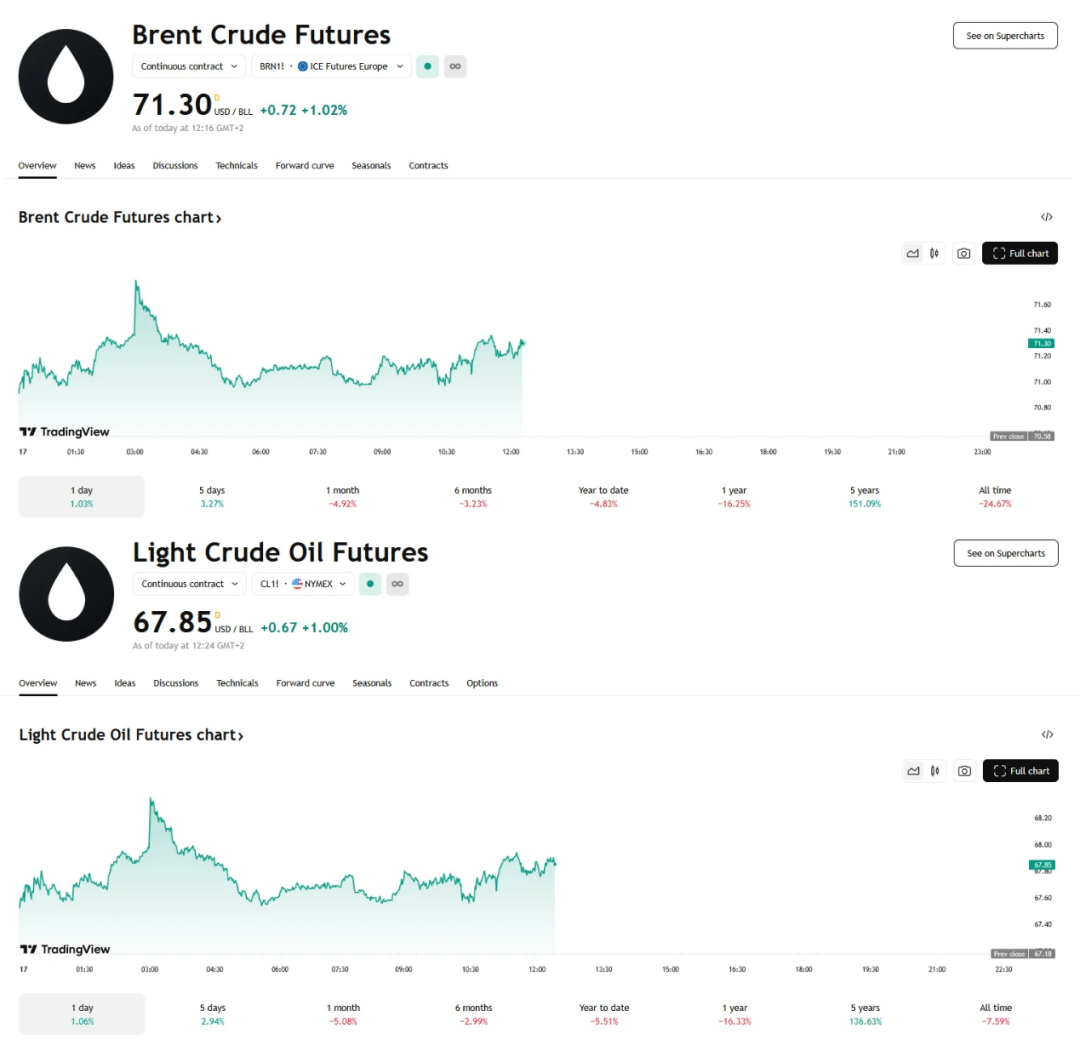Open the Light Crude Oil Futures chart heading link
1080x1045 pixels.
click(131, 735)
